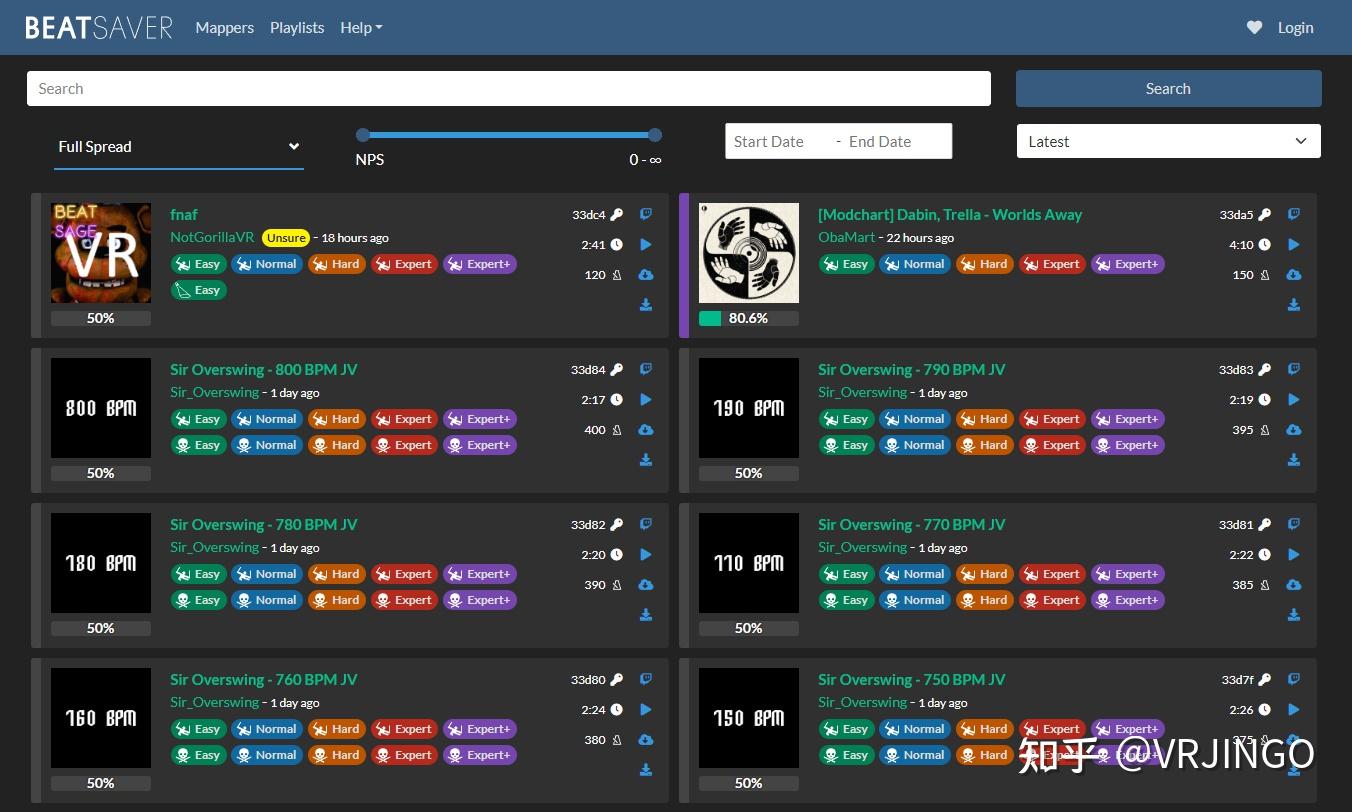Click the Search button
This screenshot has width=1352, height=812.
coord(1168,89)
